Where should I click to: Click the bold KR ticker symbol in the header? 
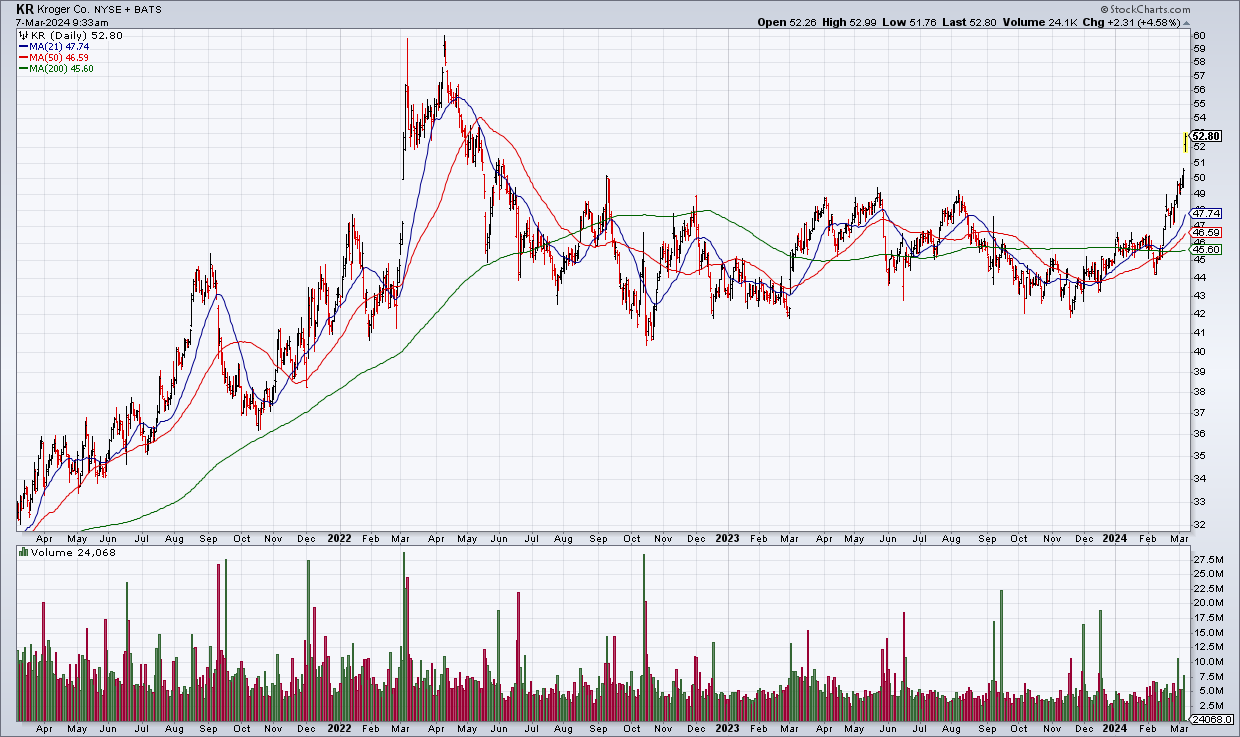[x=27, y=8]
